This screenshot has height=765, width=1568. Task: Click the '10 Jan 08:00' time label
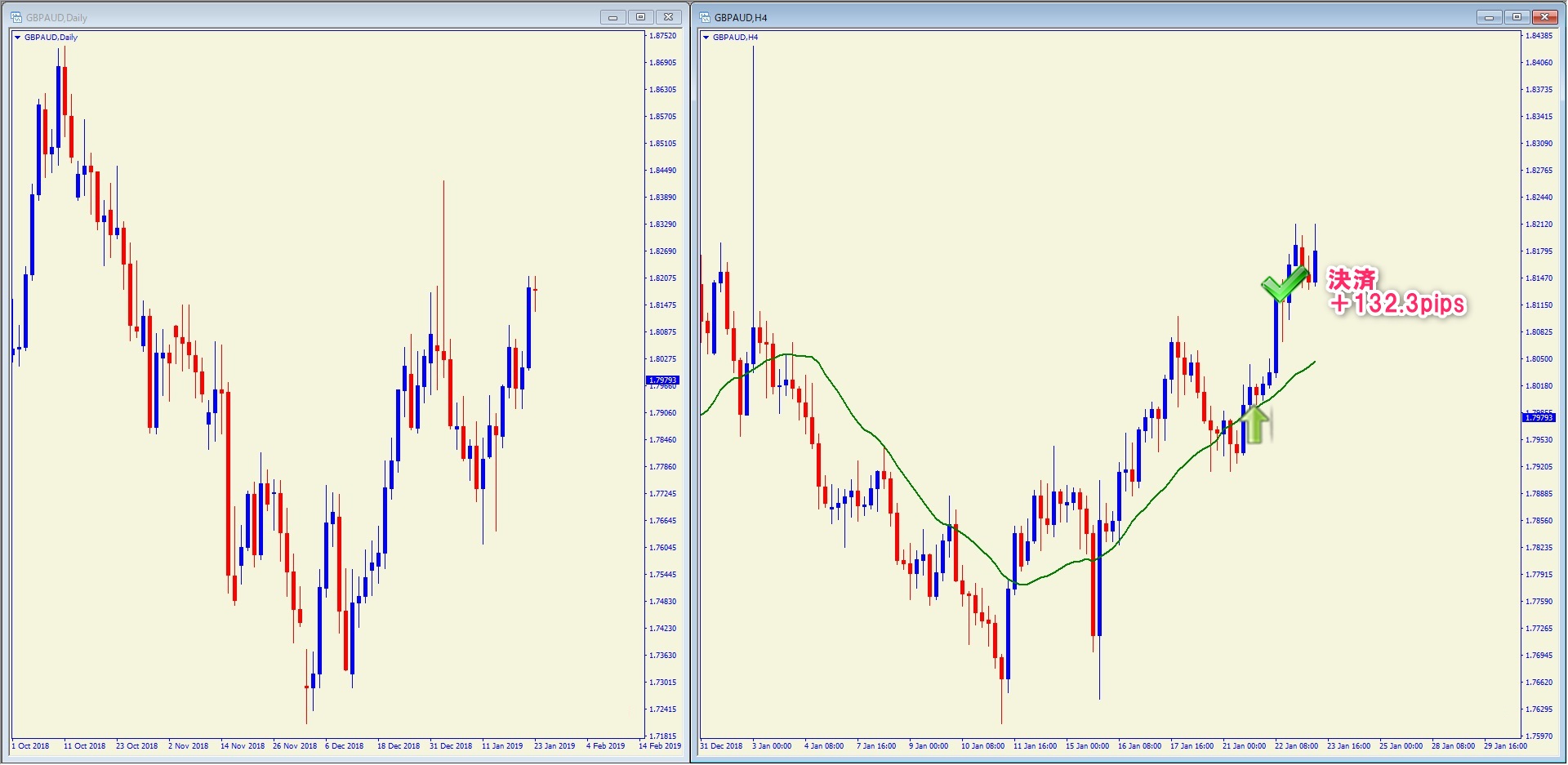pyautogui.click(x=983, y=746)
